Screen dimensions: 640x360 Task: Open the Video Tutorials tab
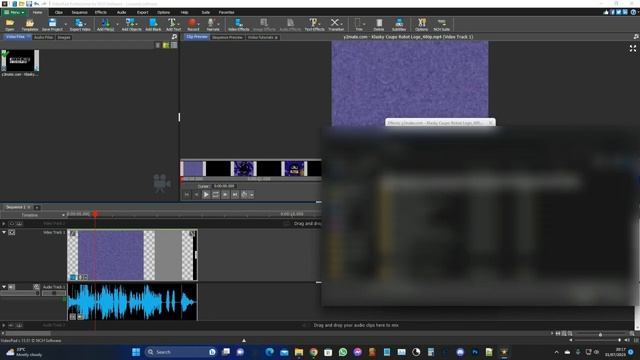click(x=262, y=37)
